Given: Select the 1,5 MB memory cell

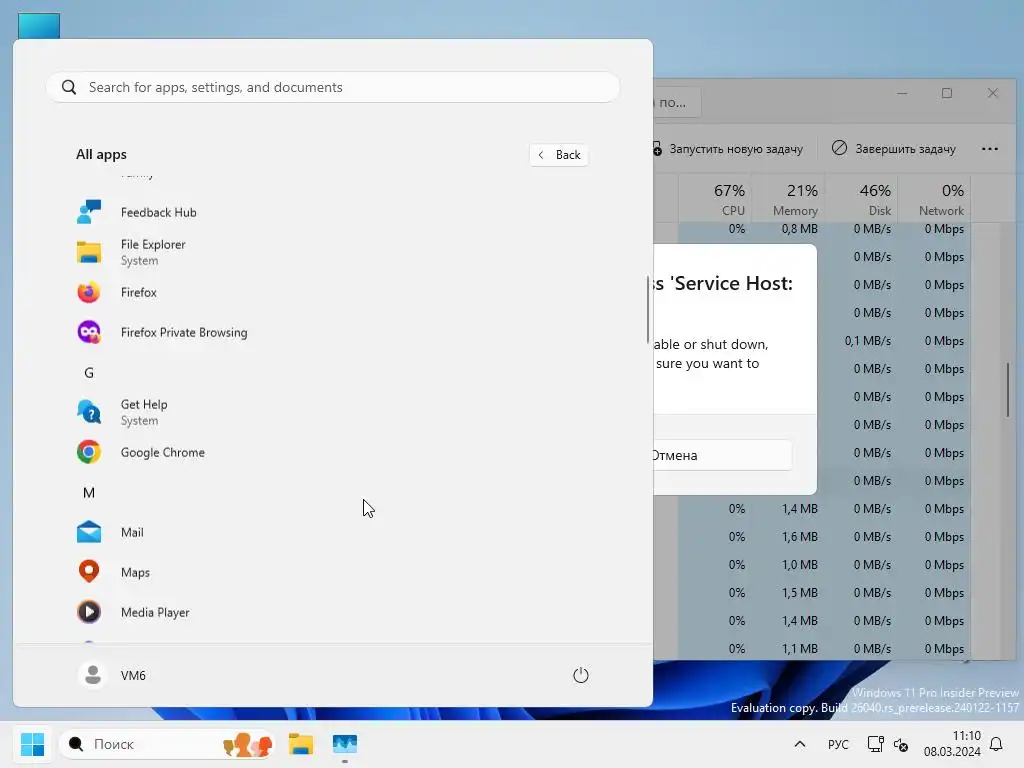Looking at the screenshot, I should click(x=800, y=593).
